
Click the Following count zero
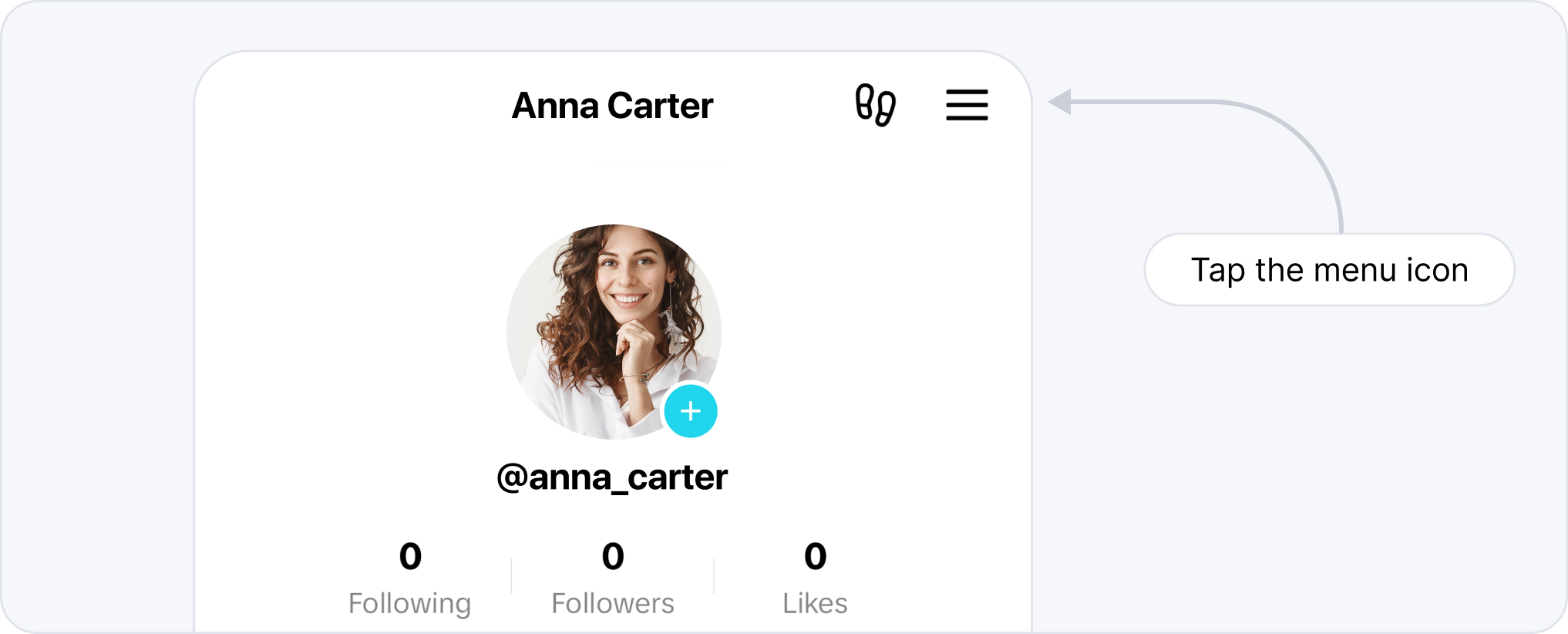(x=410, y=556)
